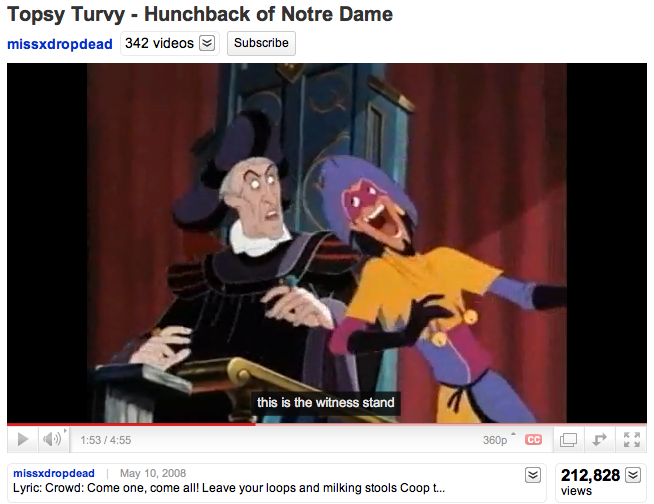Click the 'this is the witness stand' caption
The image size is (654, 504).
(x=326, y=403)
